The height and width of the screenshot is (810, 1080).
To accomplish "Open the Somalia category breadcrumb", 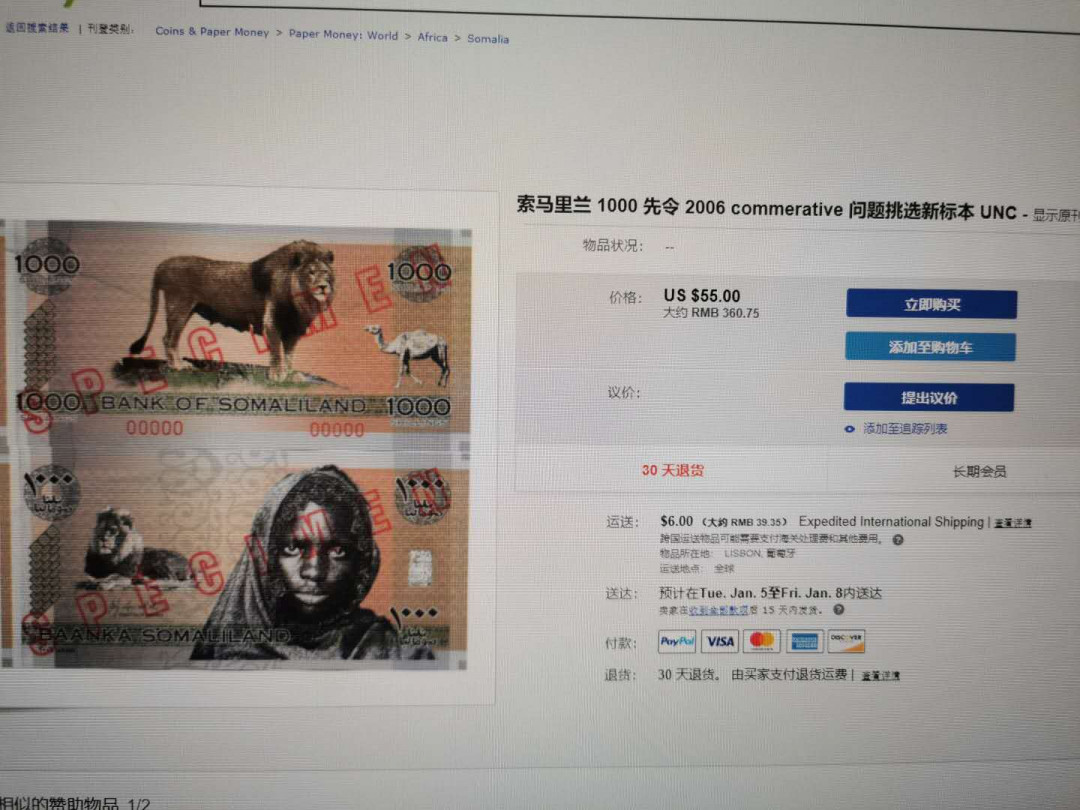I will tap(488, 39).
